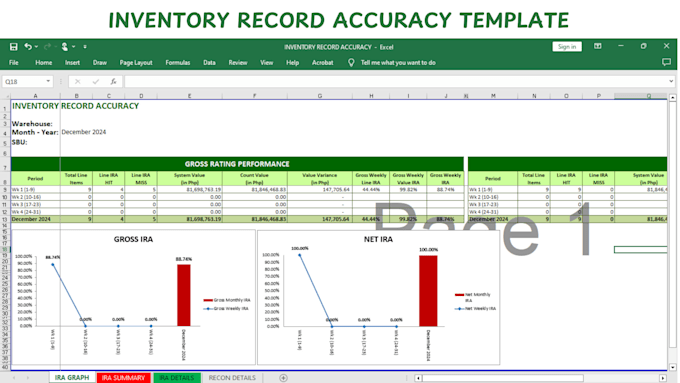This screenshot has width=680, height=383.
Task: Add a new sheet with plus icon
Action: 283,378
